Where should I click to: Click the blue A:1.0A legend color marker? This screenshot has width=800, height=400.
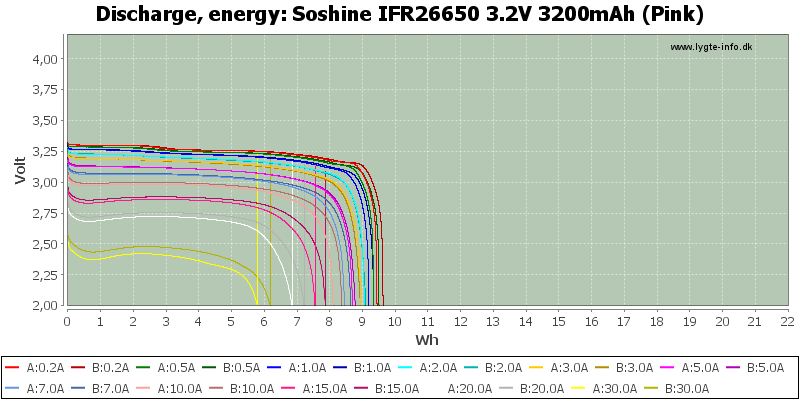tap(276, 368)
